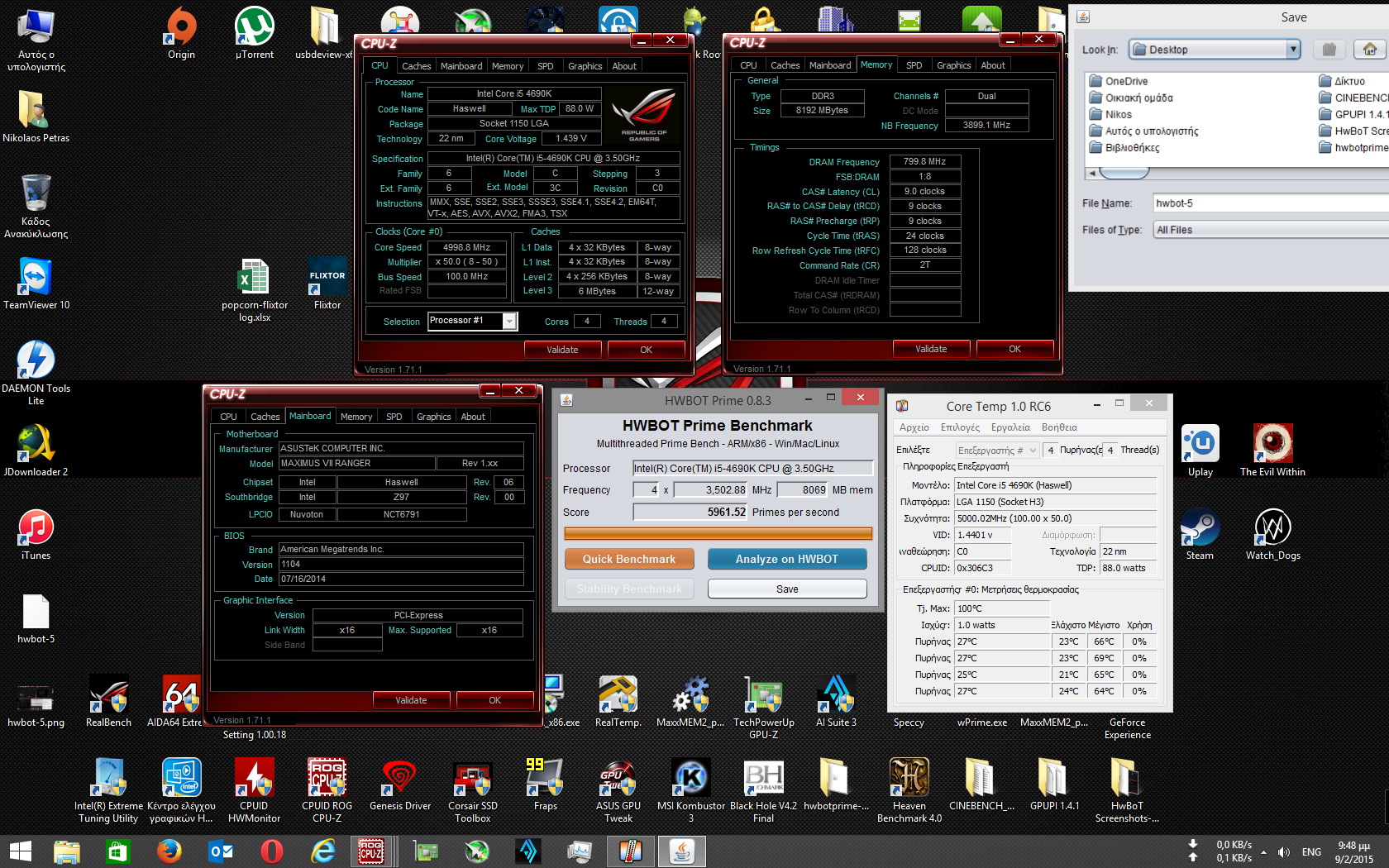1389x868 pixels.
Task: Launch µTorrent from the desktop
Action: click(x=255, y=33)
